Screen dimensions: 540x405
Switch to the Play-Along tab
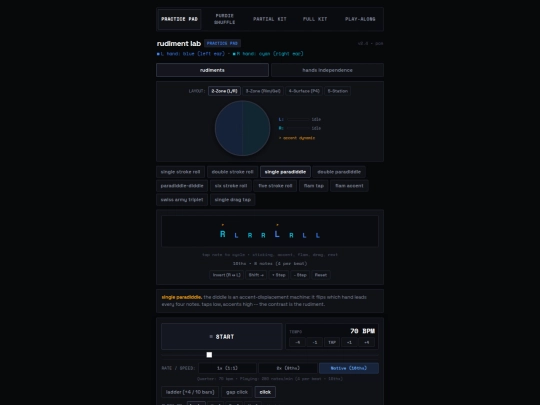pos(360,19)
